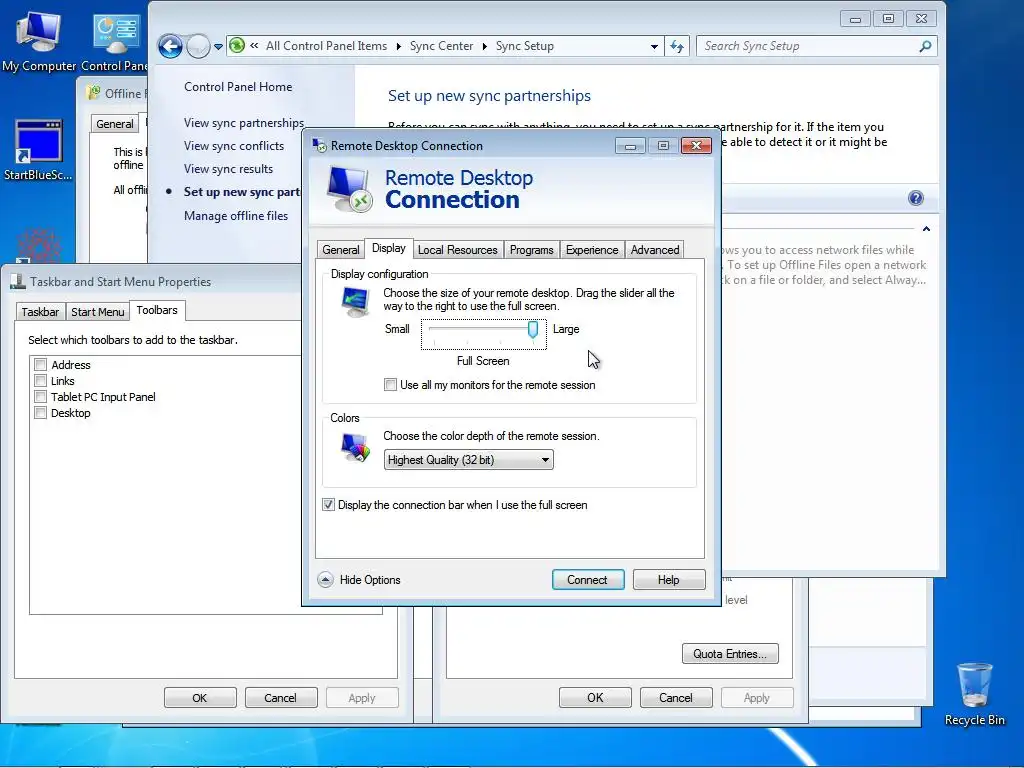This screenshot has width=1024, height=768.
Task: Click the Help button in Remote Desktop
Action: 669,580
